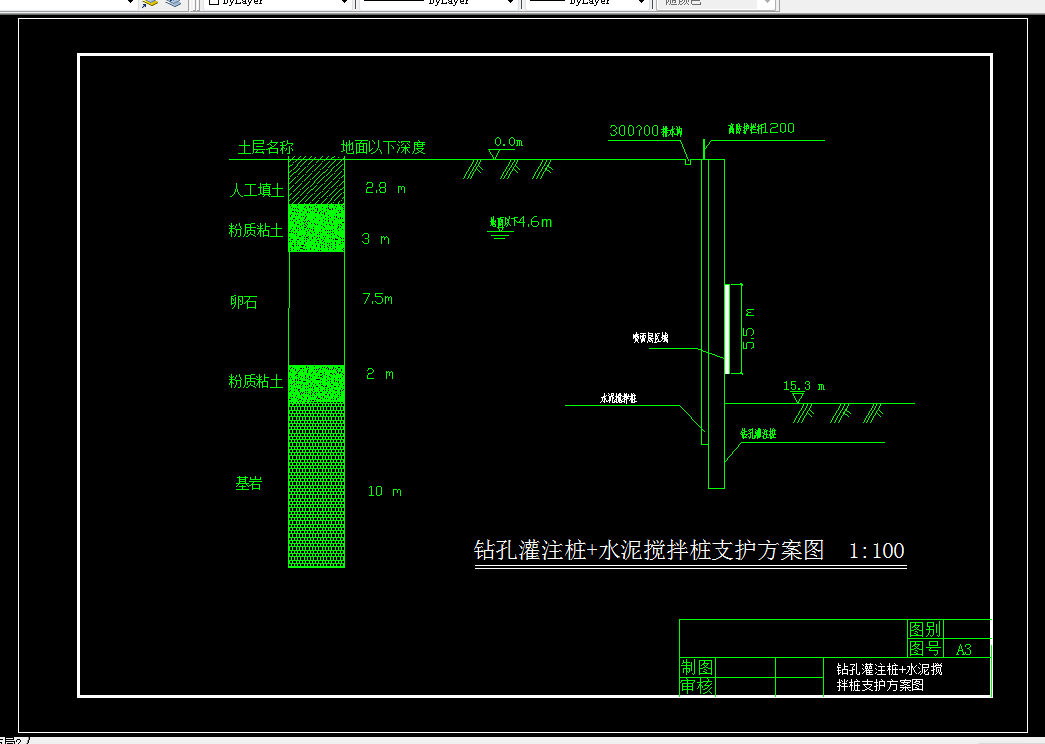Select the 1:100 scale text
Viewport: 1045px width, 744px height.
coord(876,551)
